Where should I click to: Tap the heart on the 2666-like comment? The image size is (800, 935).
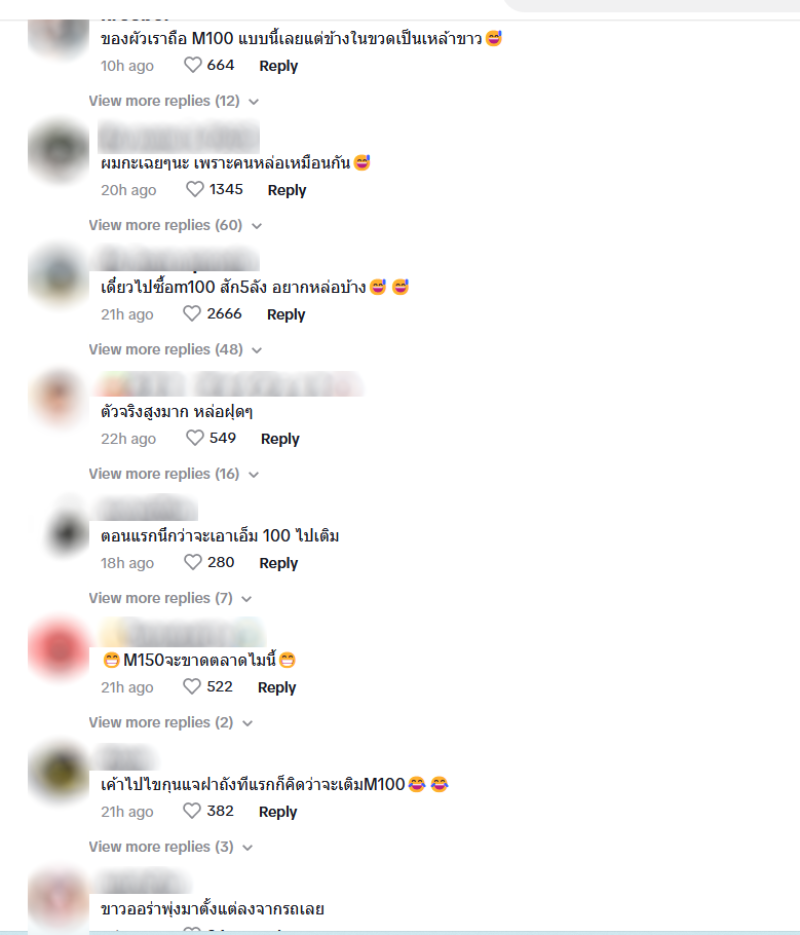192,314
